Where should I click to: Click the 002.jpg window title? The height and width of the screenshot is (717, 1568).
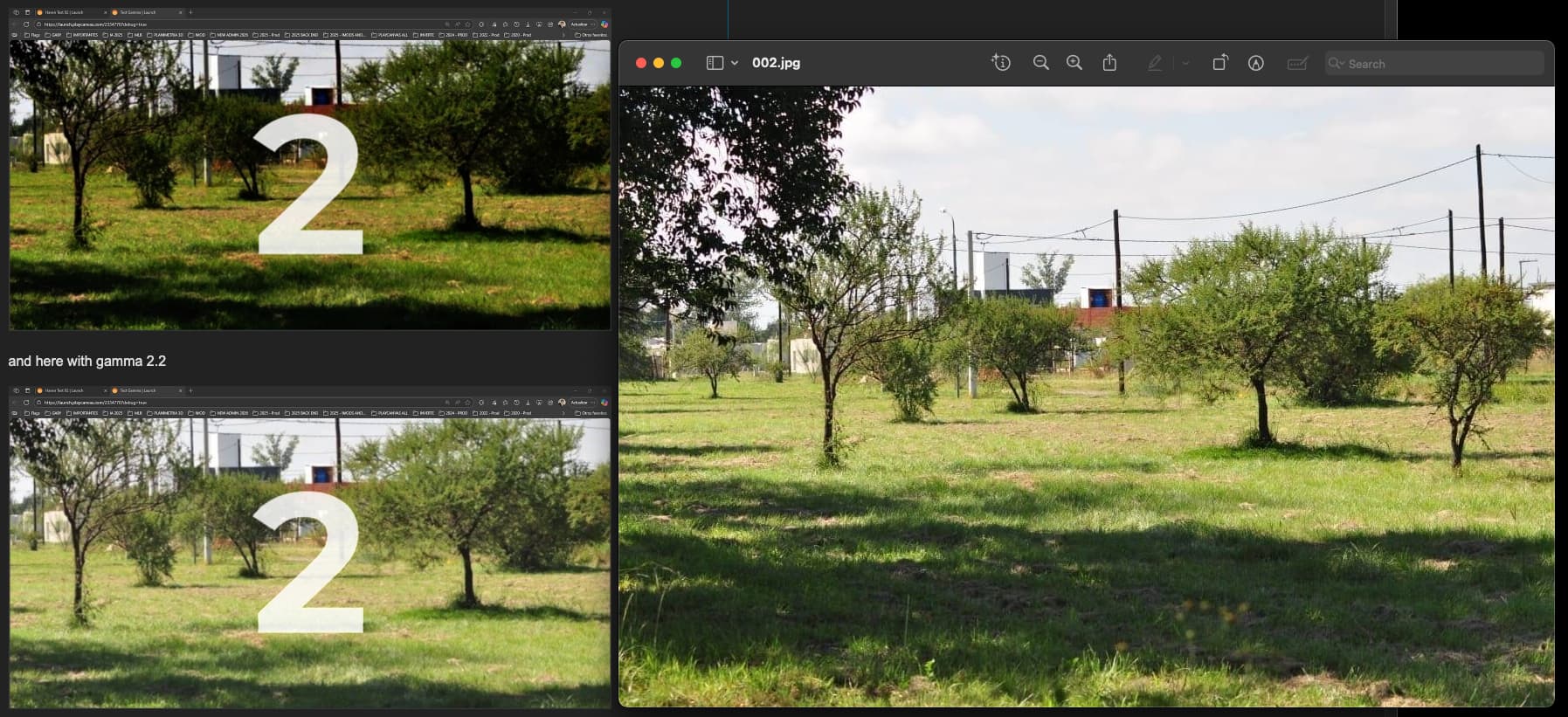tap(776, 63)
